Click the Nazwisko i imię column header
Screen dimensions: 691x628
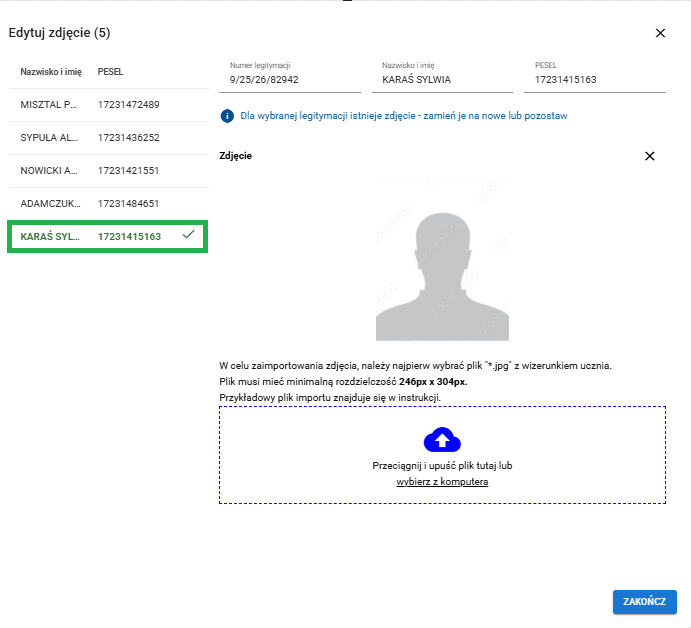[x=51, y=72]
